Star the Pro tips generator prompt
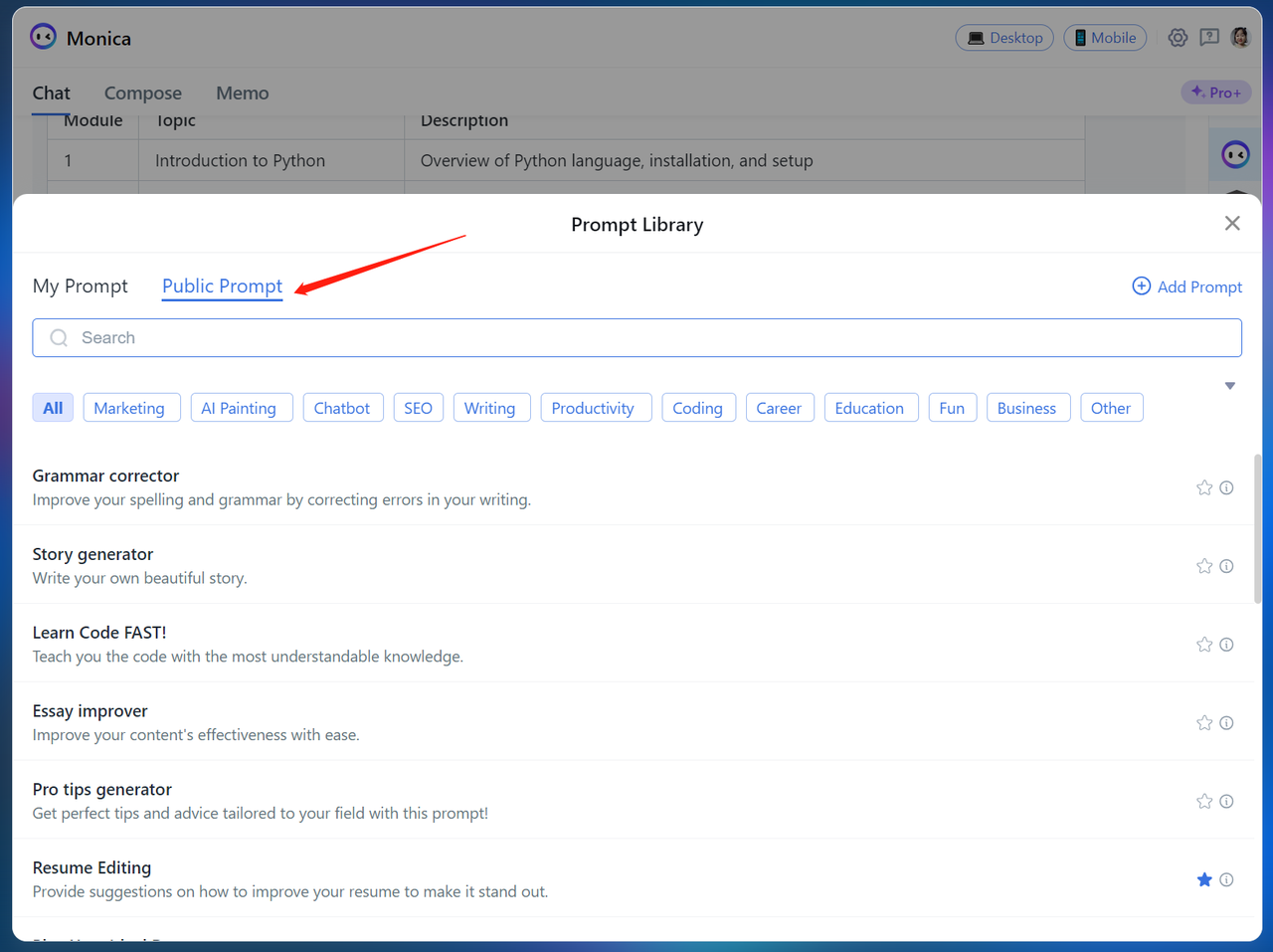Viewport: 1273px width, 952px height. tap(1204, 802)
